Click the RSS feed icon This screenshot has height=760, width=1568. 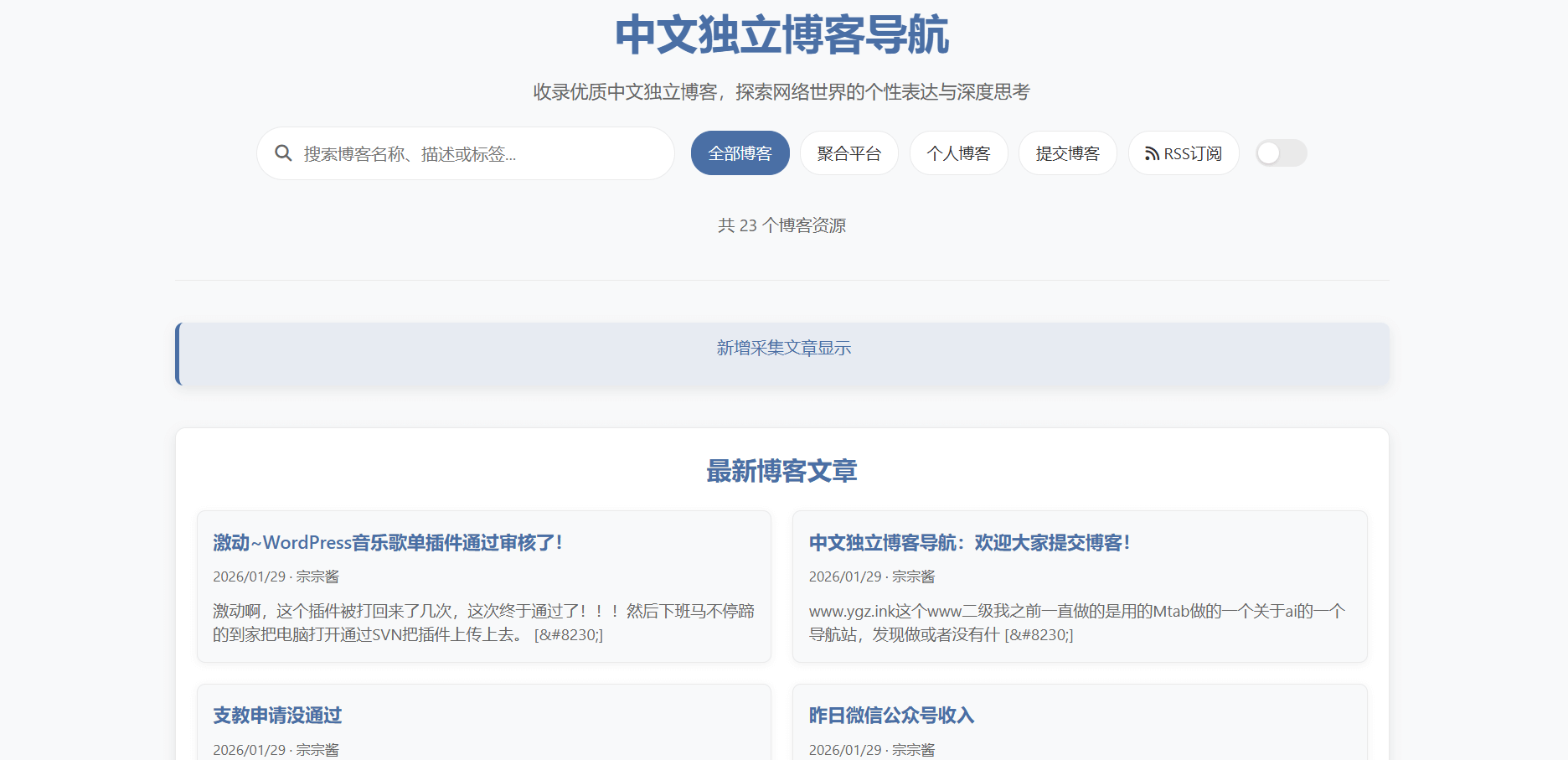coord(1152,154)
